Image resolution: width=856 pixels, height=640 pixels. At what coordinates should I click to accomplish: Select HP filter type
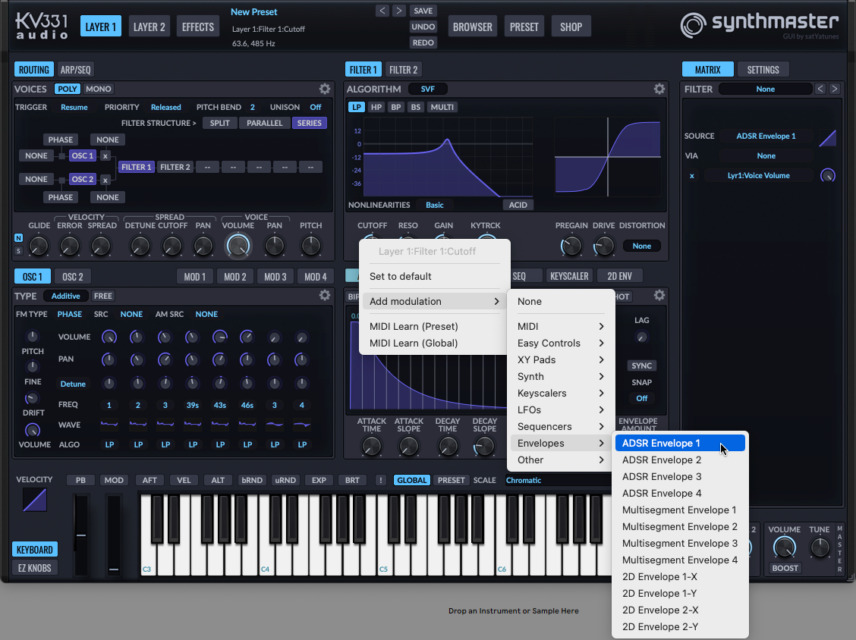(x=376, y=107)
